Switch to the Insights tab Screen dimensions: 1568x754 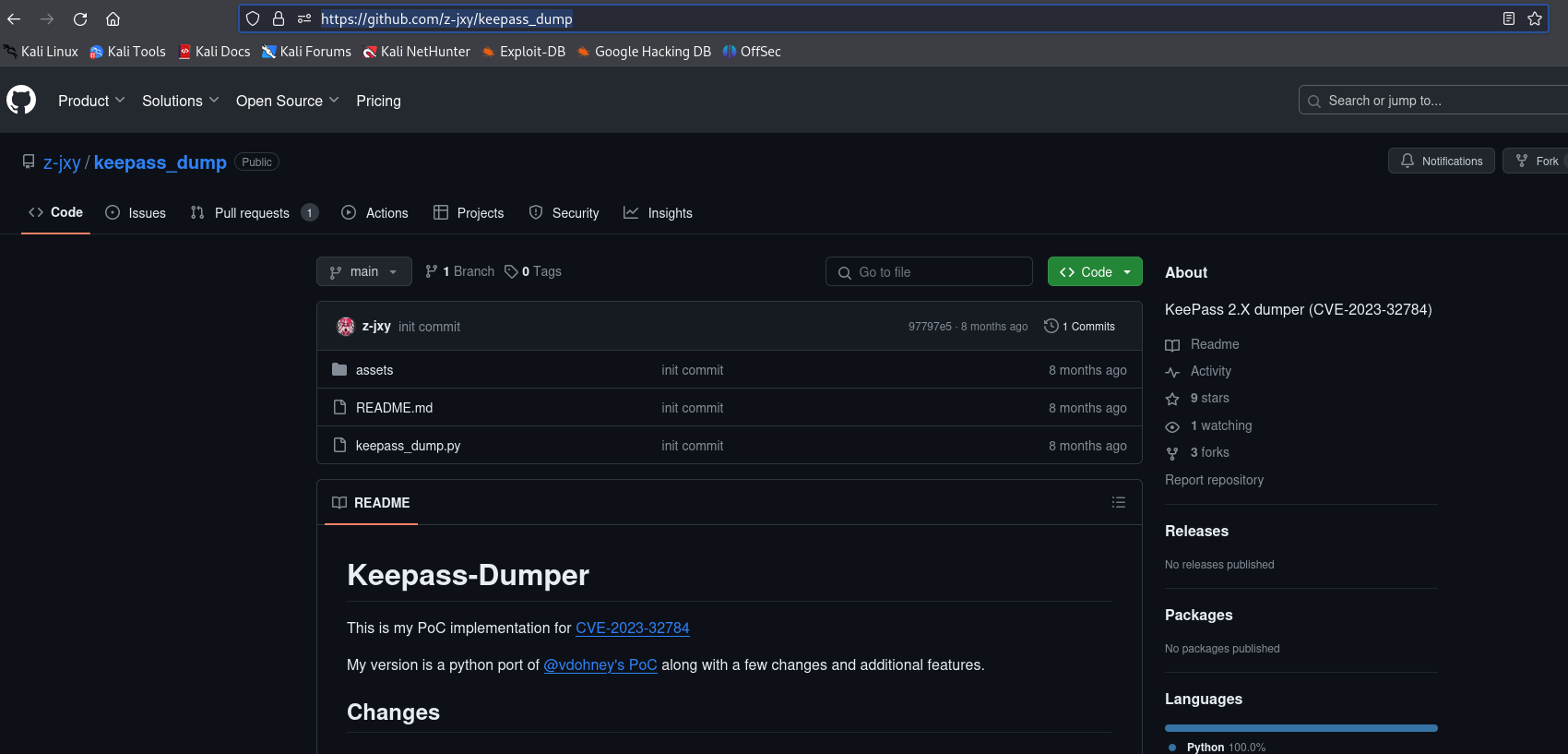658,213
